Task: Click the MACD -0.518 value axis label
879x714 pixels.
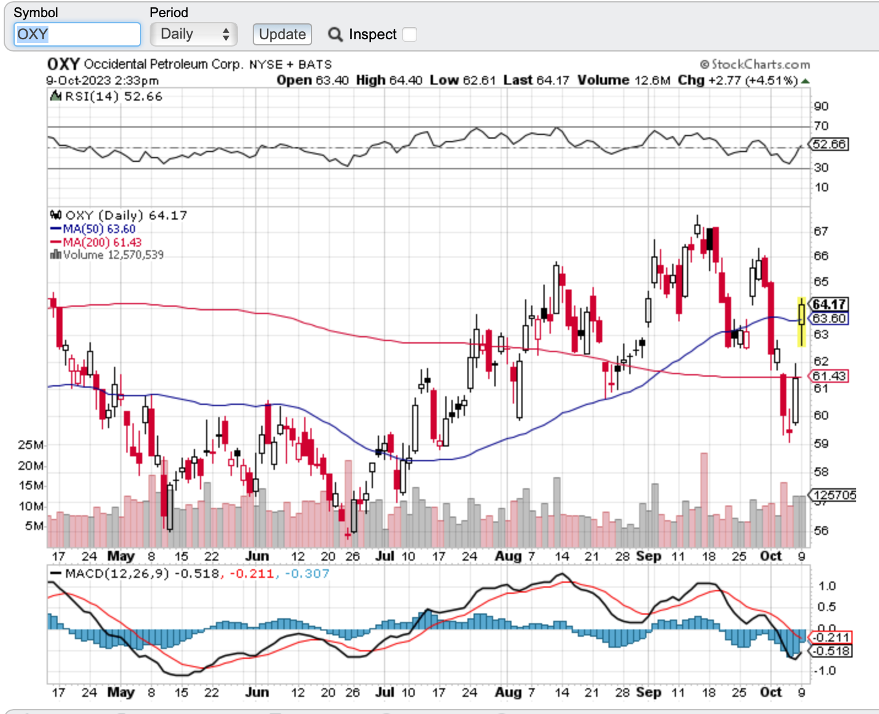Action: click(x=829, y=651)
